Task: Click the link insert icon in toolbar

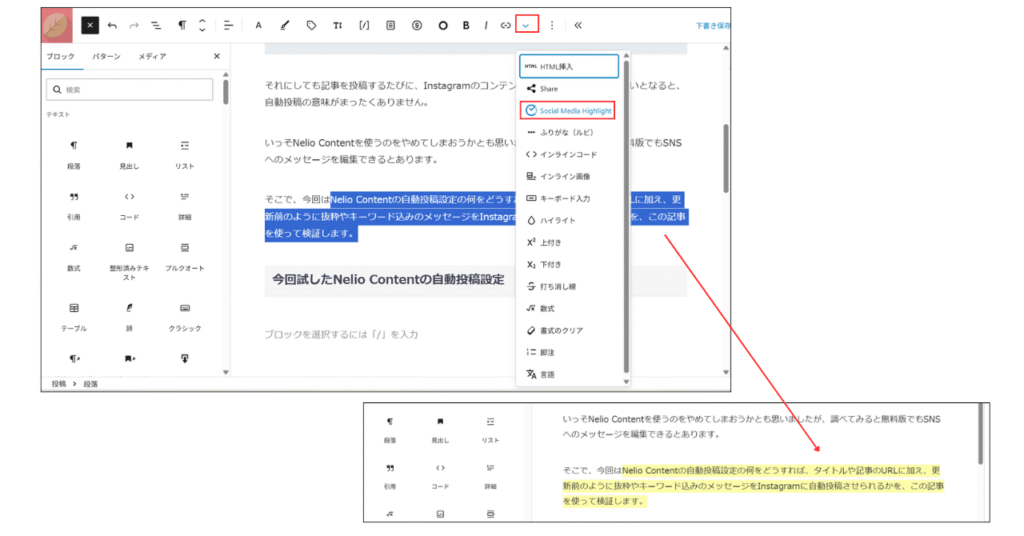Action: coord(505,25)
